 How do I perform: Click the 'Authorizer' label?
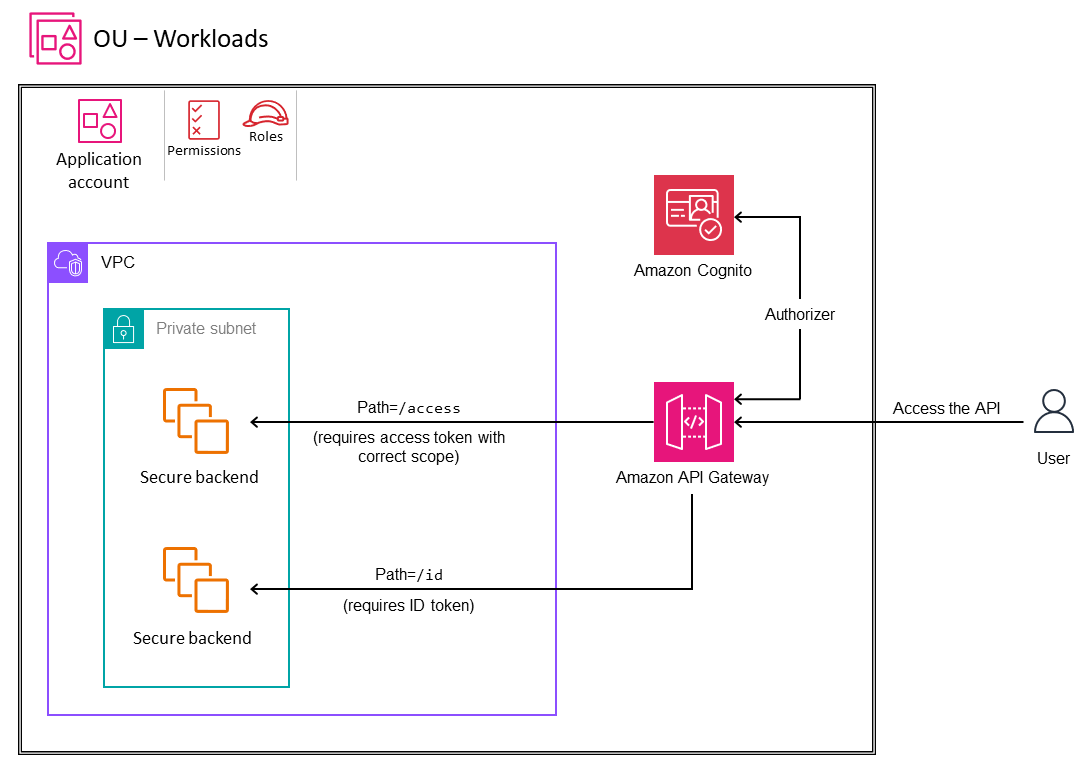[799, 315]
